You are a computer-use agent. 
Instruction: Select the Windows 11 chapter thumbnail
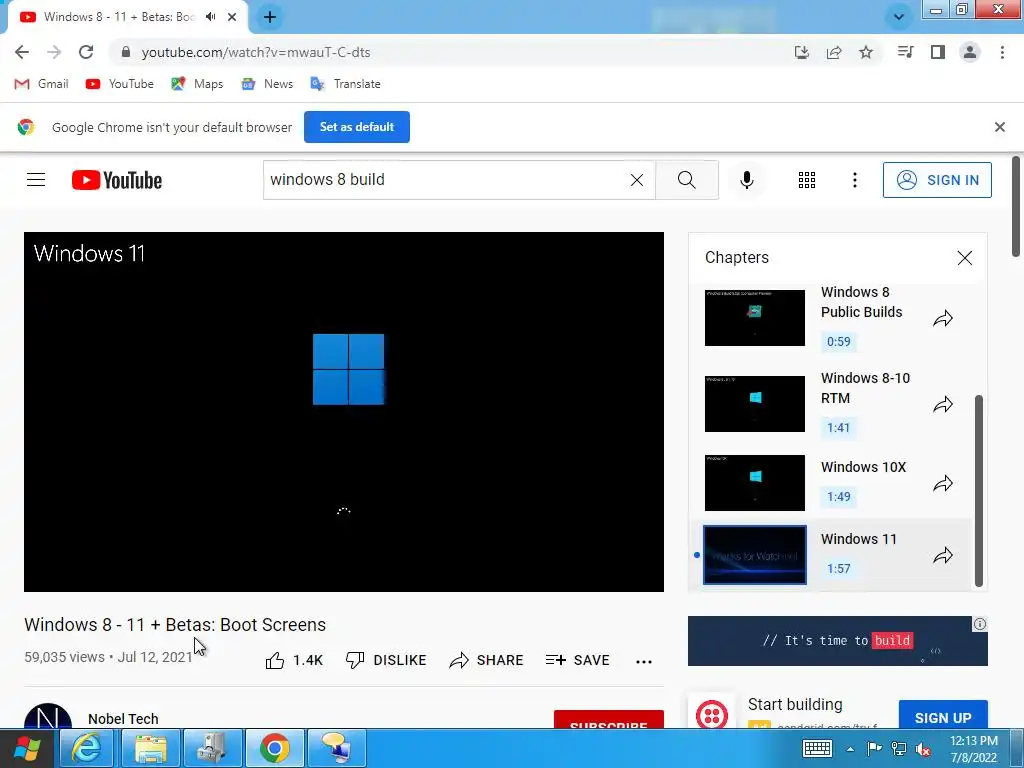click(x=754, y=555)
